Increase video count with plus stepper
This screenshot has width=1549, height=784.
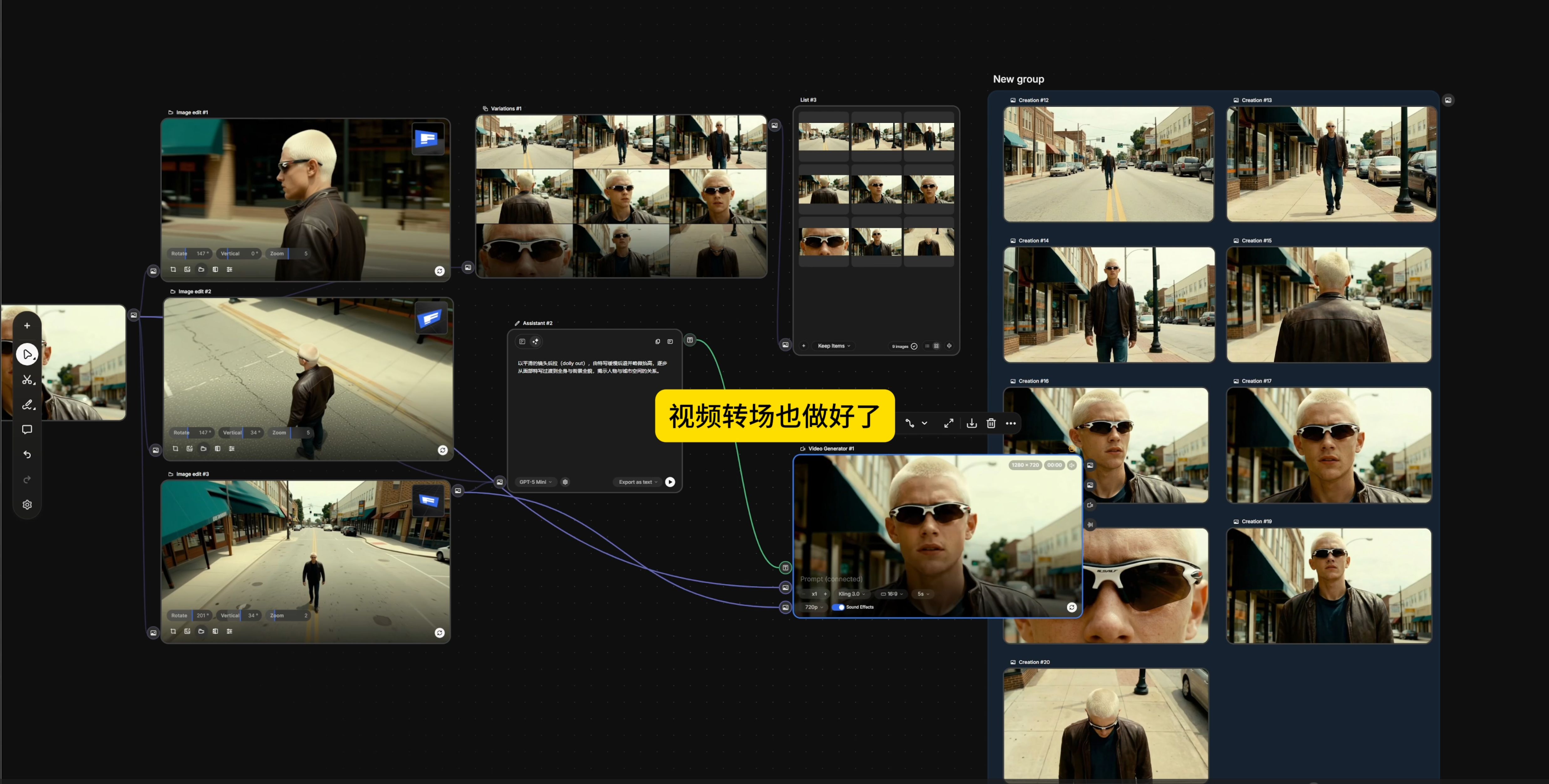(x=825, y=594)
